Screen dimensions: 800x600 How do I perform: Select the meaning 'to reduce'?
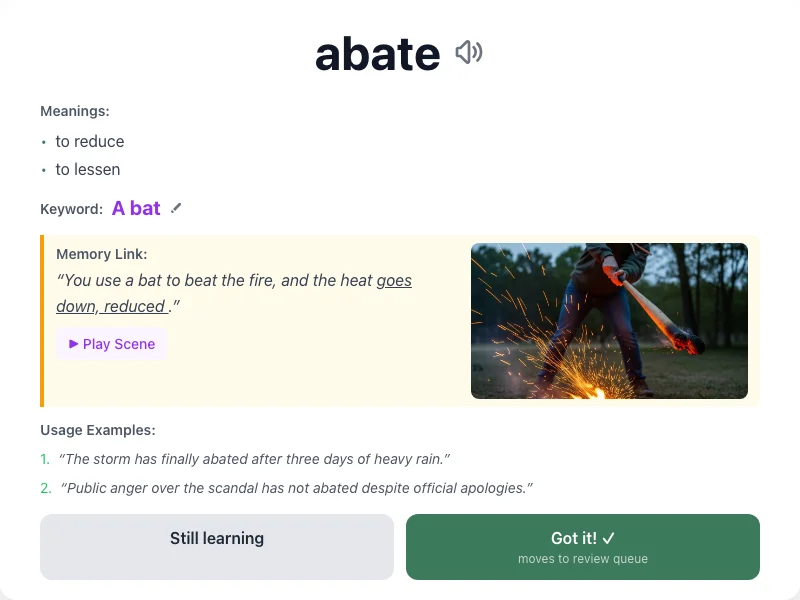click(90, 141)
